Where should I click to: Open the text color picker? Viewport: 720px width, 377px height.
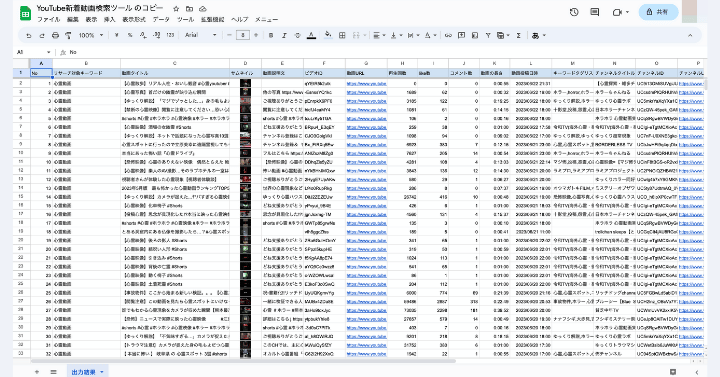[311, 35]
